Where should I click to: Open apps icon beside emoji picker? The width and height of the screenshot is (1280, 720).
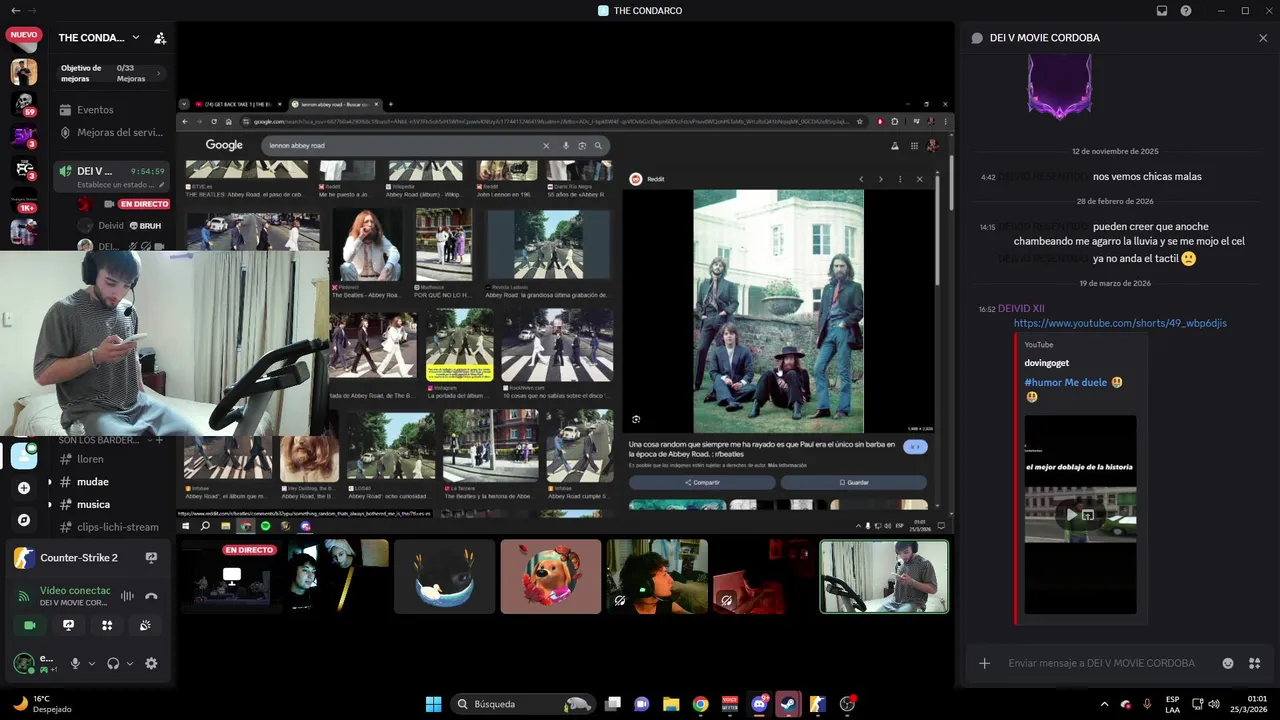click(x=1255, y=663)
